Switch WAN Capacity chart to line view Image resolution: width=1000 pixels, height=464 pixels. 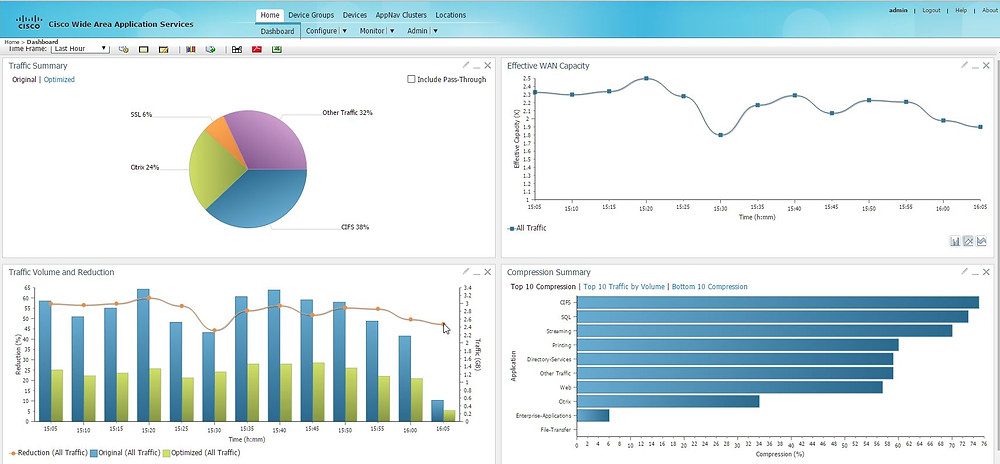[x=968, y=241]
